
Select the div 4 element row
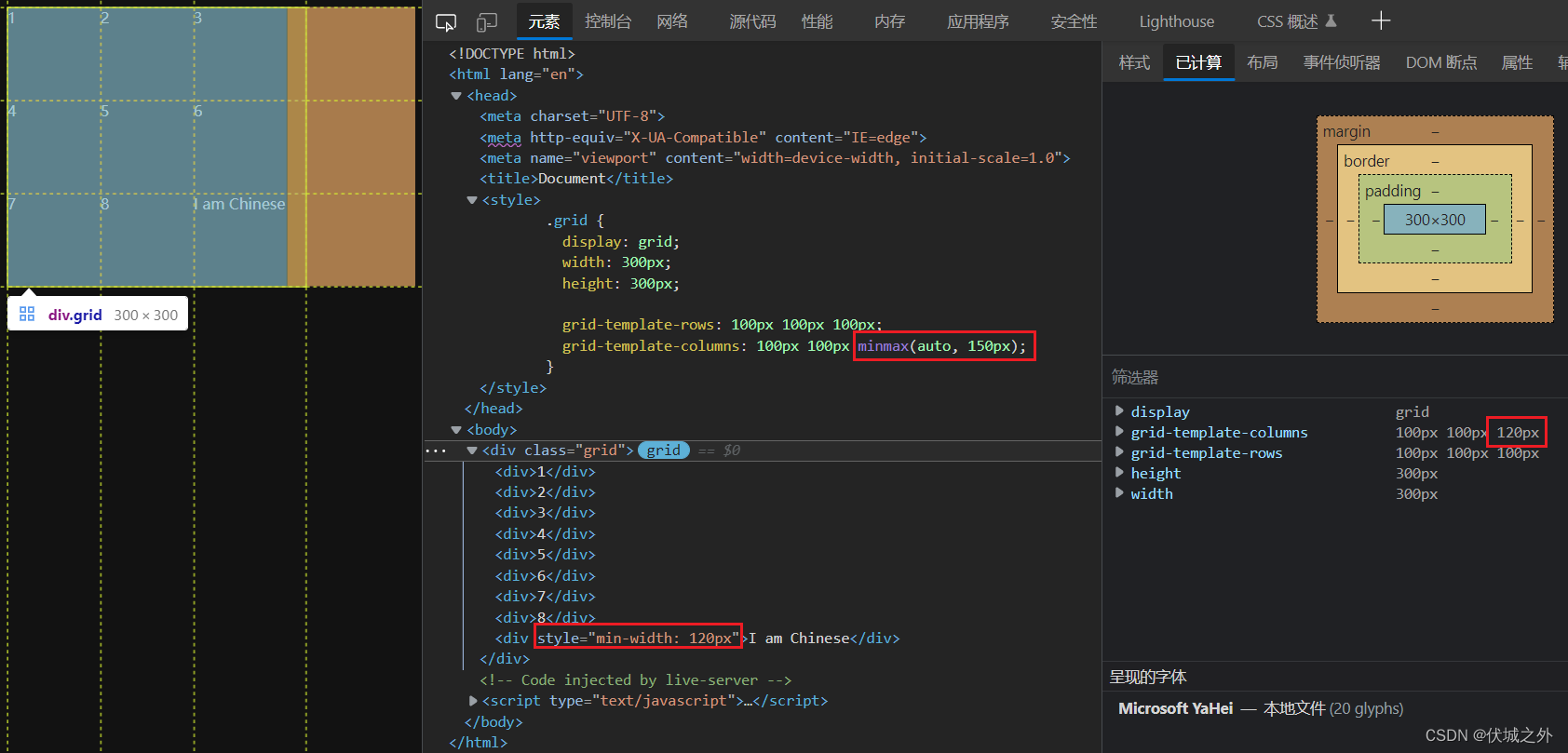pyautogui.click(x=545, y=534)
